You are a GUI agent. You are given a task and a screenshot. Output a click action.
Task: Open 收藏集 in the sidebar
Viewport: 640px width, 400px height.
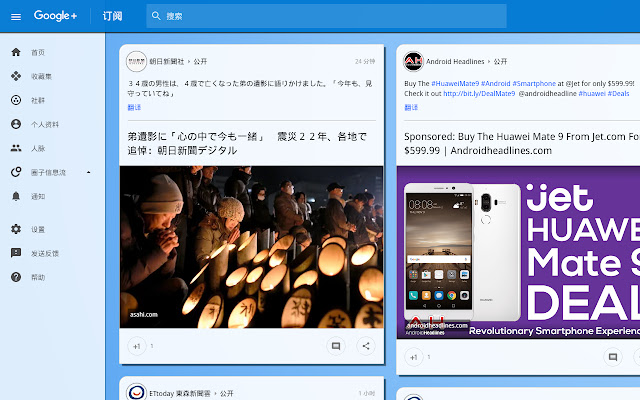(x=41, y=76)
